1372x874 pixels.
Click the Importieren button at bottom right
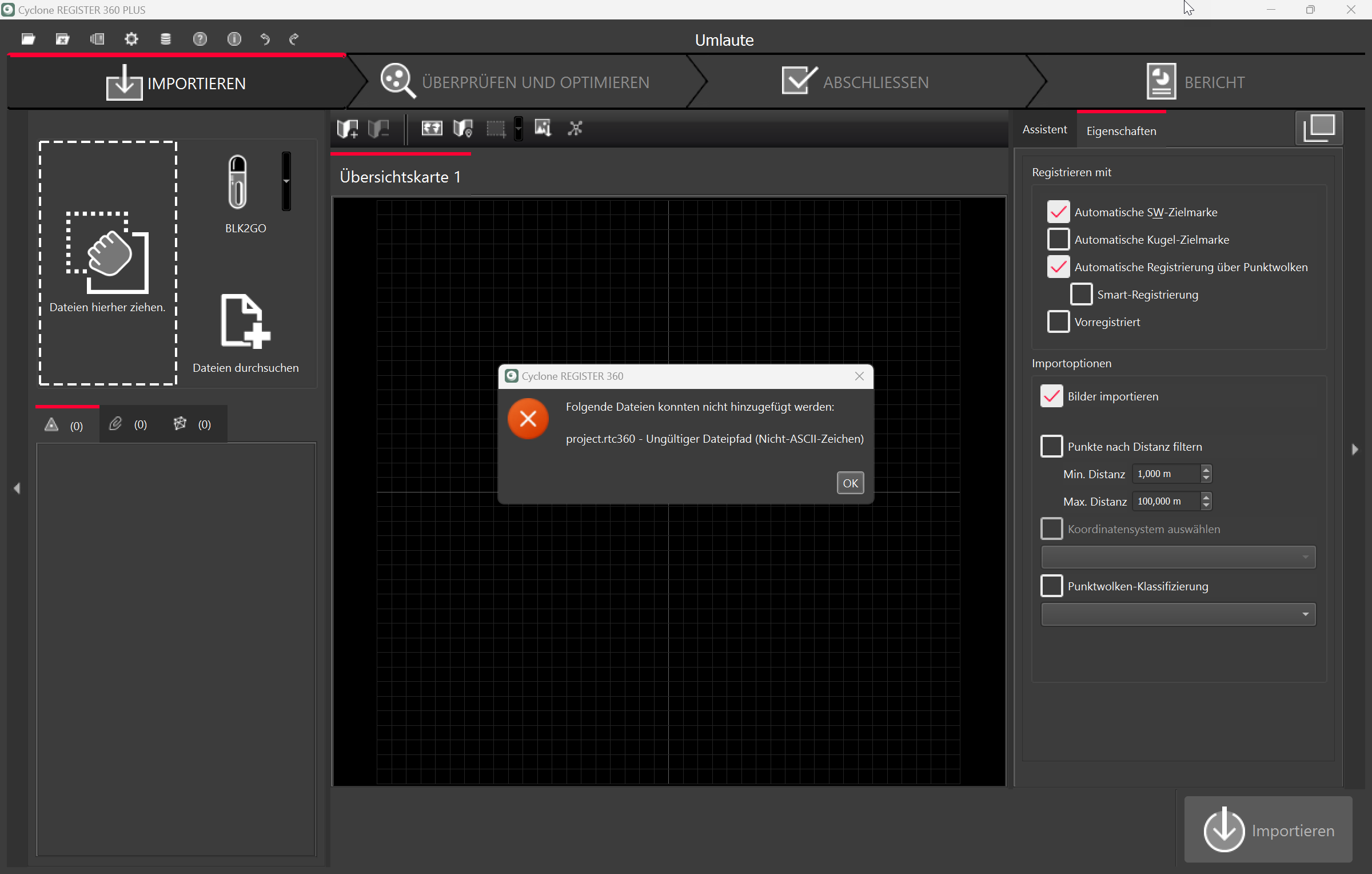click(x=1268, y=829)
